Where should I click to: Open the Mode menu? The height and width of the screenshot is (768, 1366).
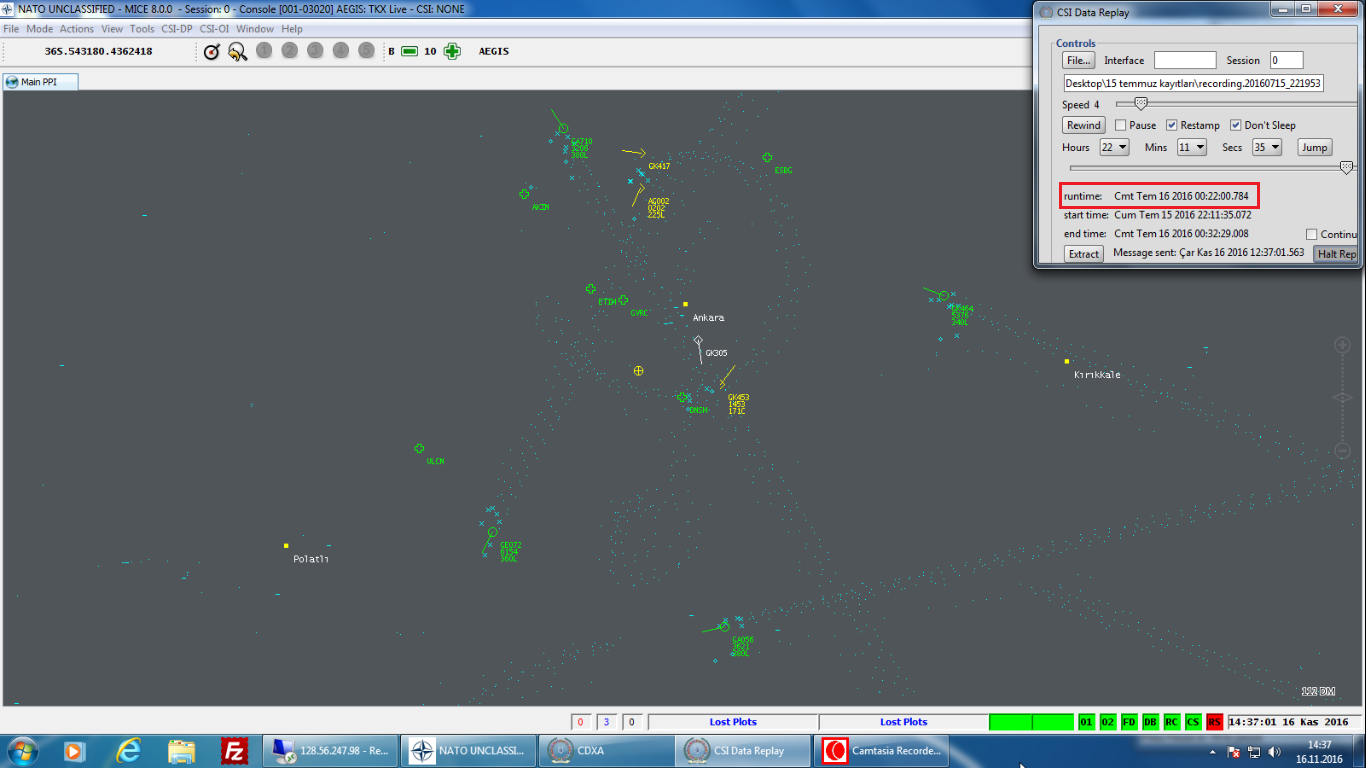pyautogui.click(x=40, y=29)
